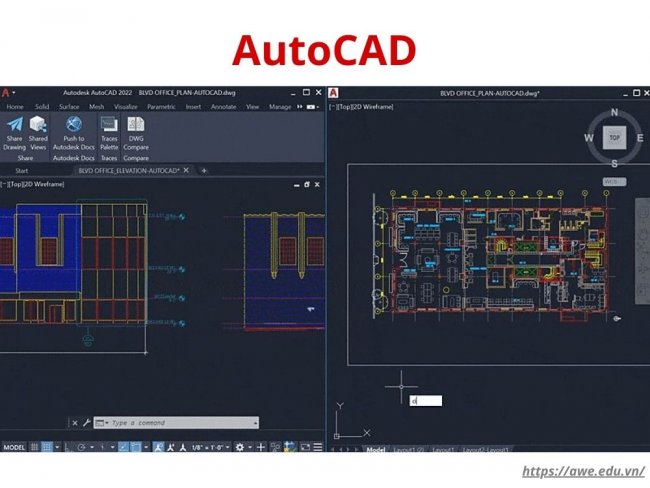Open the Home ribbon tab
The image size is (650, 488).
coord(15,107)
